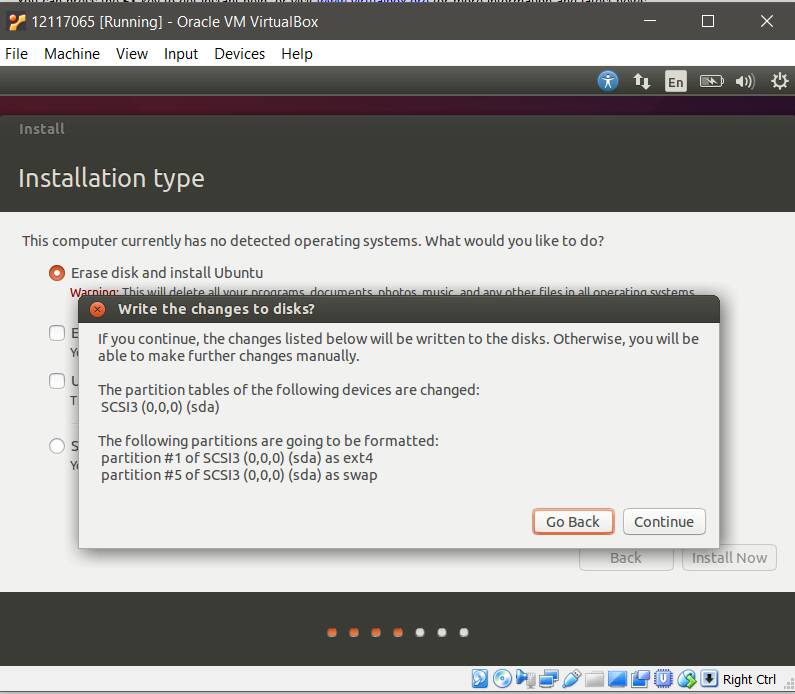
Task: Toggle the first checkbox under the Erase disk option
Action: tap(57, 333)
